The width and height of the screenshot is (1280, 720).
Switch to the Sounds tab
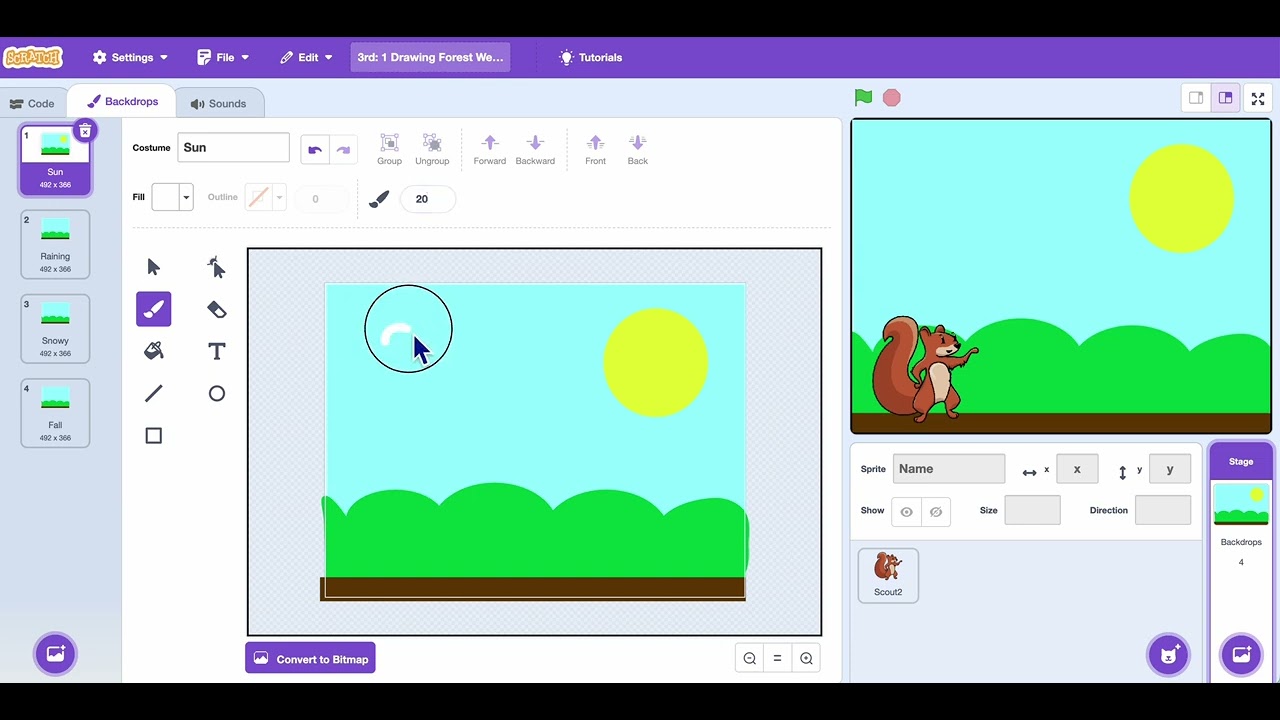tap(219, 103)
